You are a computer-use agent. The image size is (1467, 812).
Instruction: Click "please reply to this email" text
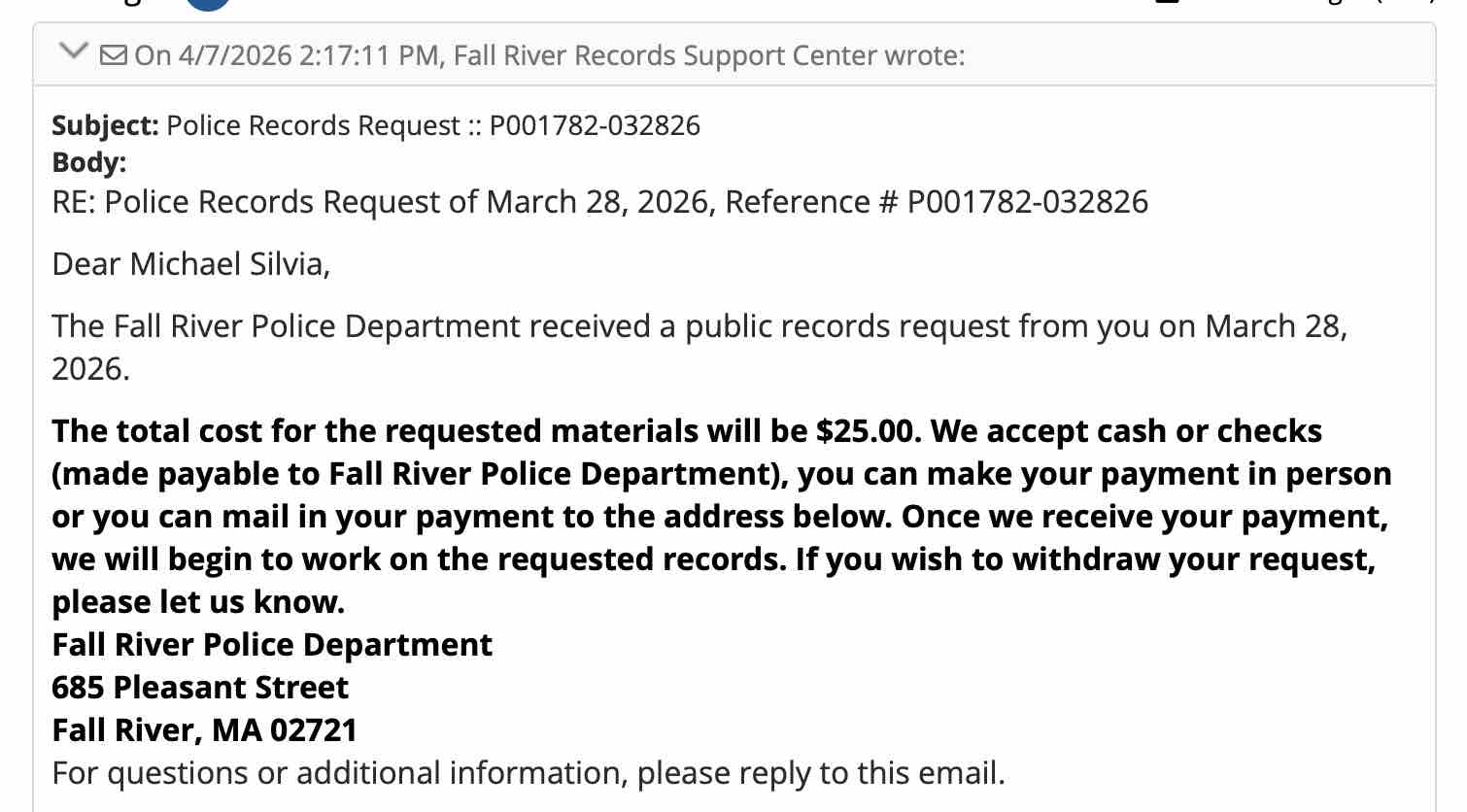pos(820,773)
